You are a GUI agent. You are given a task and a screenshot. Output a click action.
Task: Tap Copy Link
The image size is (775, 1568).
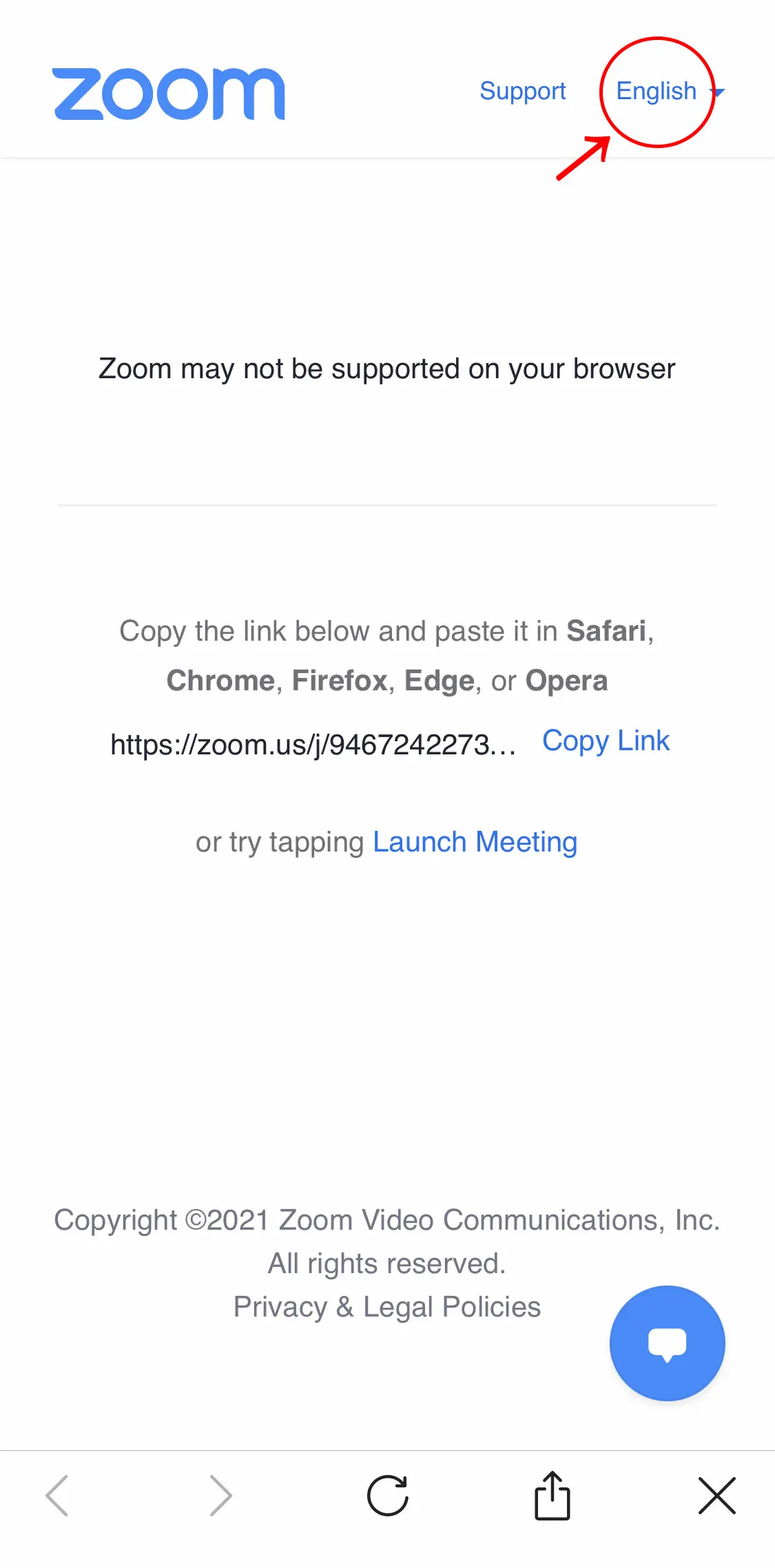(606, 741)
